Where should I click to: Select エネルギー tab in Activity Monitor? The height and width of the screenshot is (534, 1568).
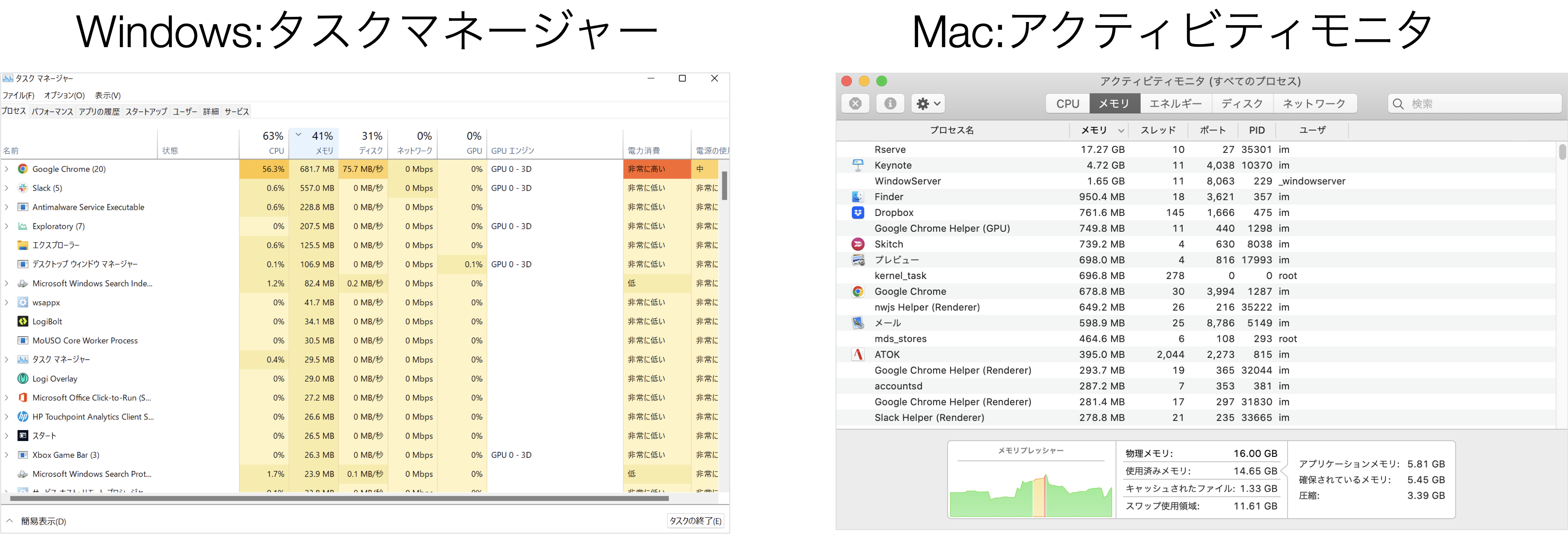tap(1176, 104)
